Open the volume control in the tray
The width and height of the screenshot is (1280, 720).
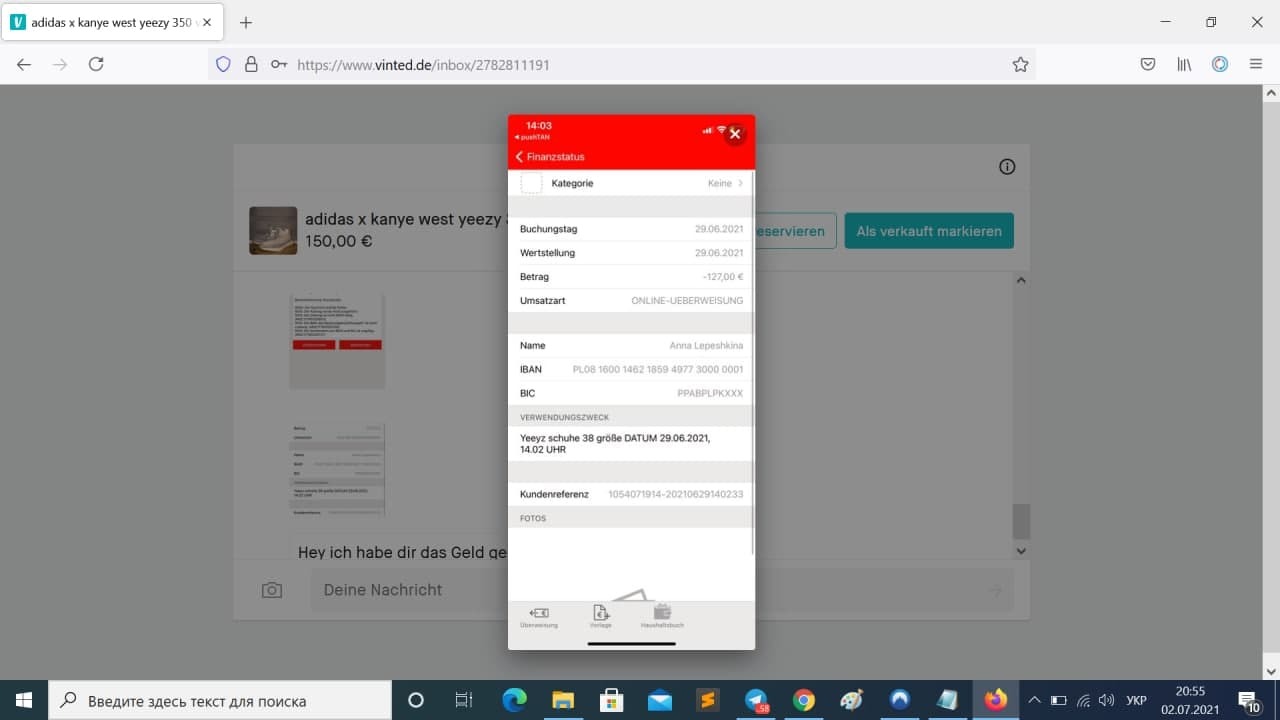point(1106,700)
